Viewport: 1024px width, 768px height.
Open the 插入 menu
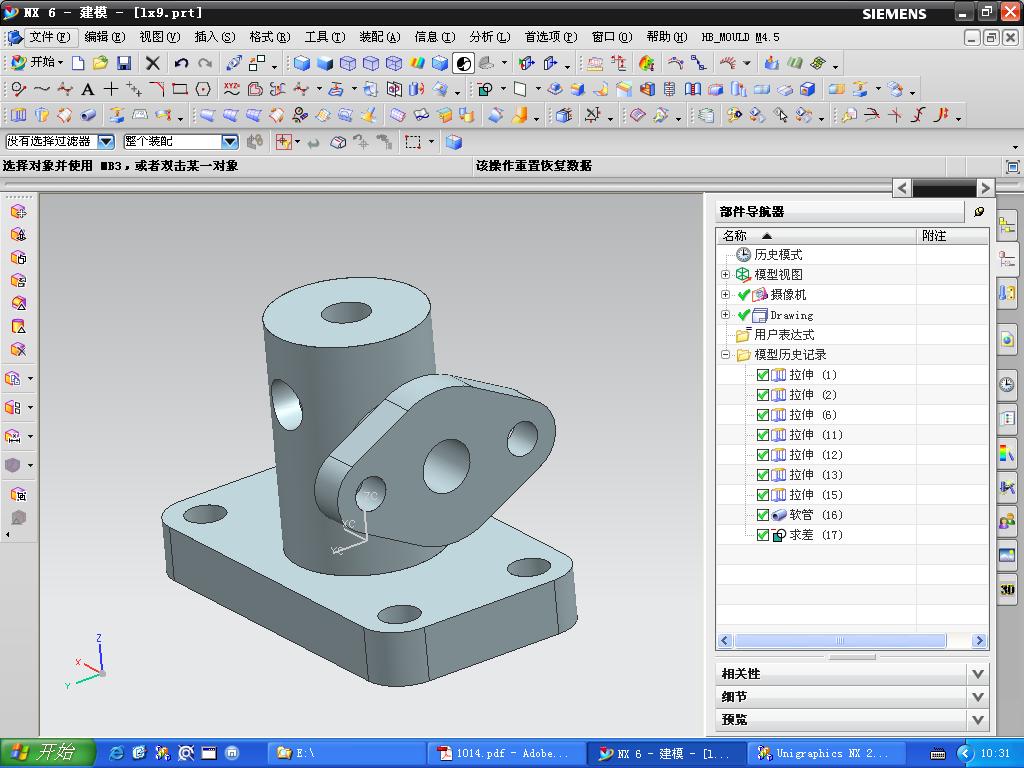coord(215,37)
